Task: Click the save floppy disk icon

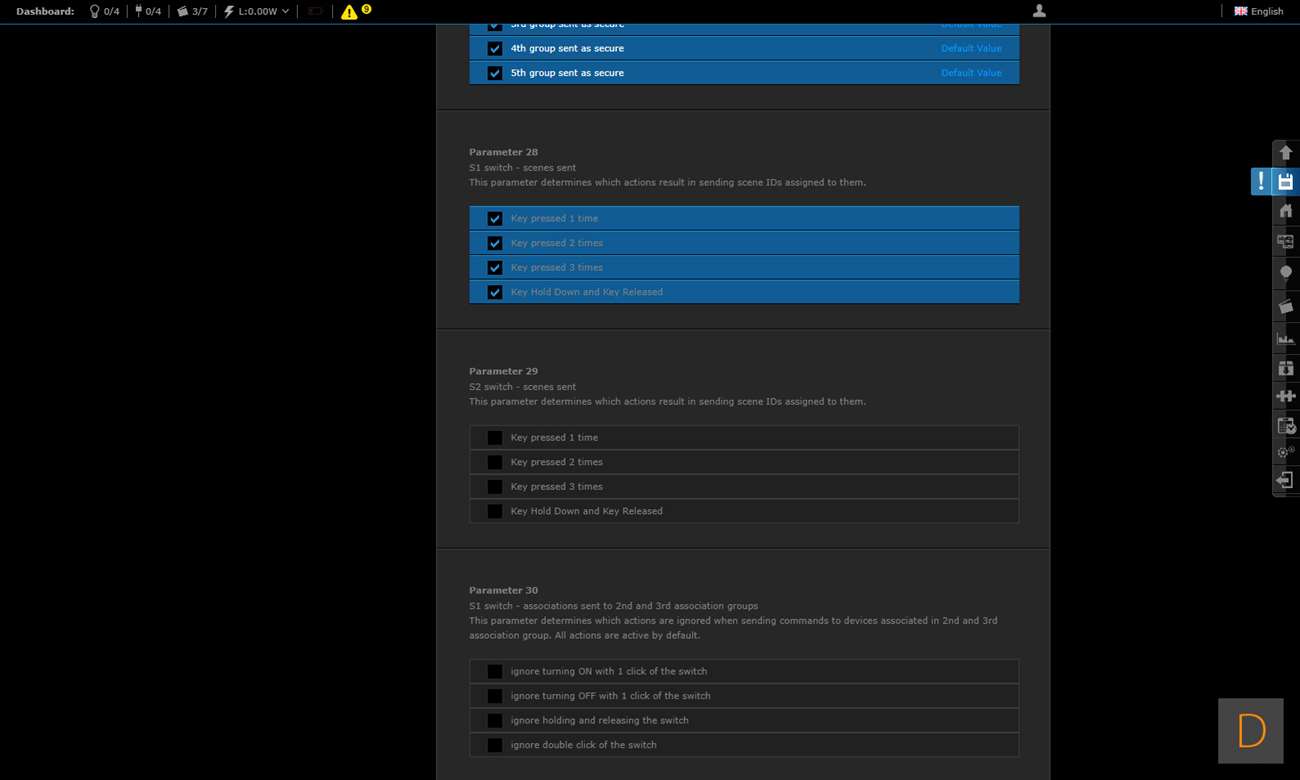Action: [x=1286, y=181]
